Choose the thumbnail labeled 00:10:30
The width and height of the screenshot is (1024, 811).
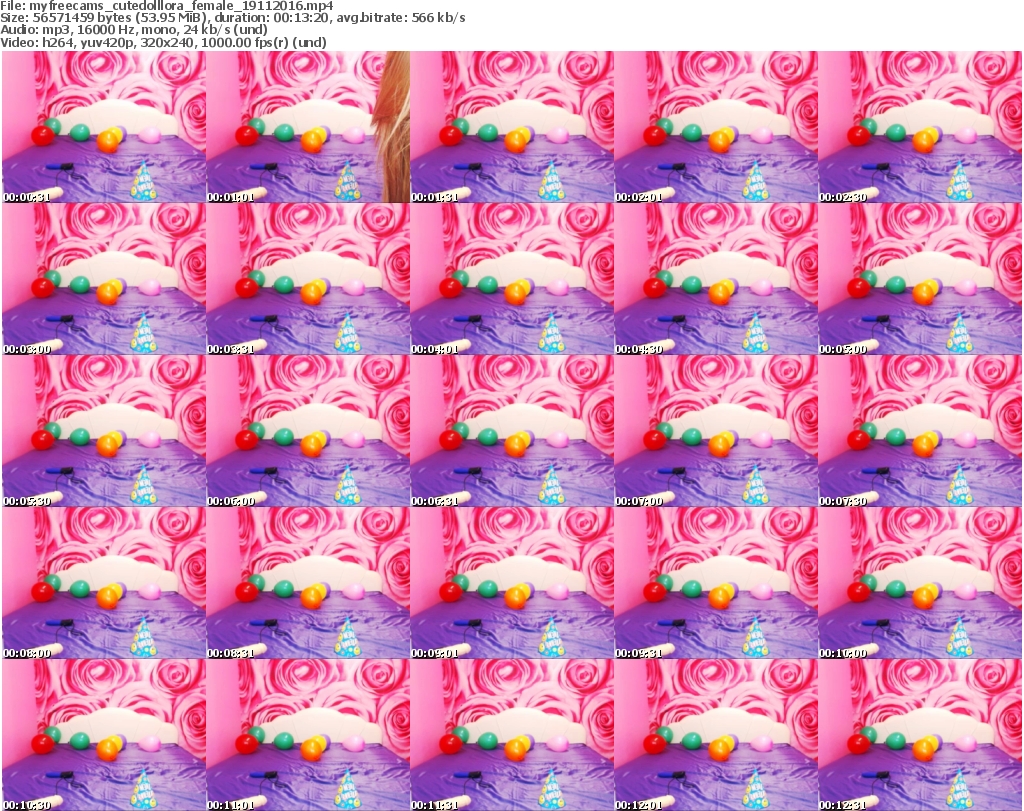point(104,735)
